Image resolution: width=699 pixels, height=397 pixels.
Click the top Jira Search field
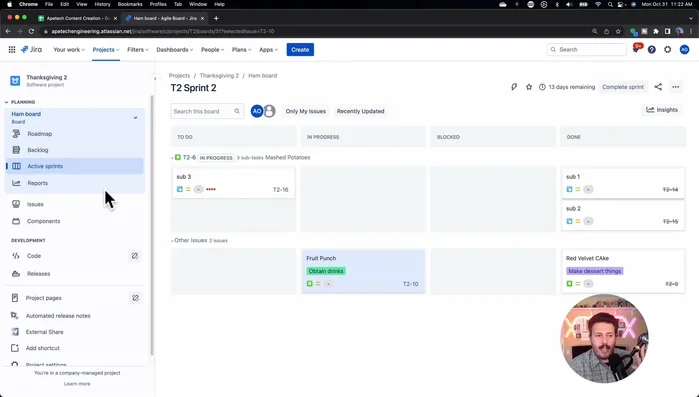587,49
